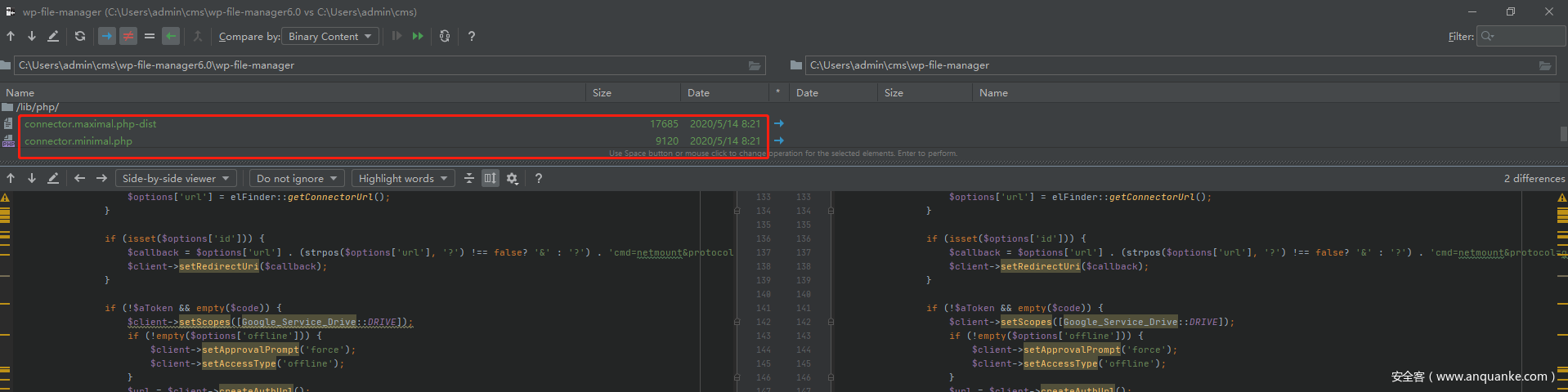Expand the Do not ignore dropdown
The height and width of the screenshot is (392, 1568).
pos(297,178)
